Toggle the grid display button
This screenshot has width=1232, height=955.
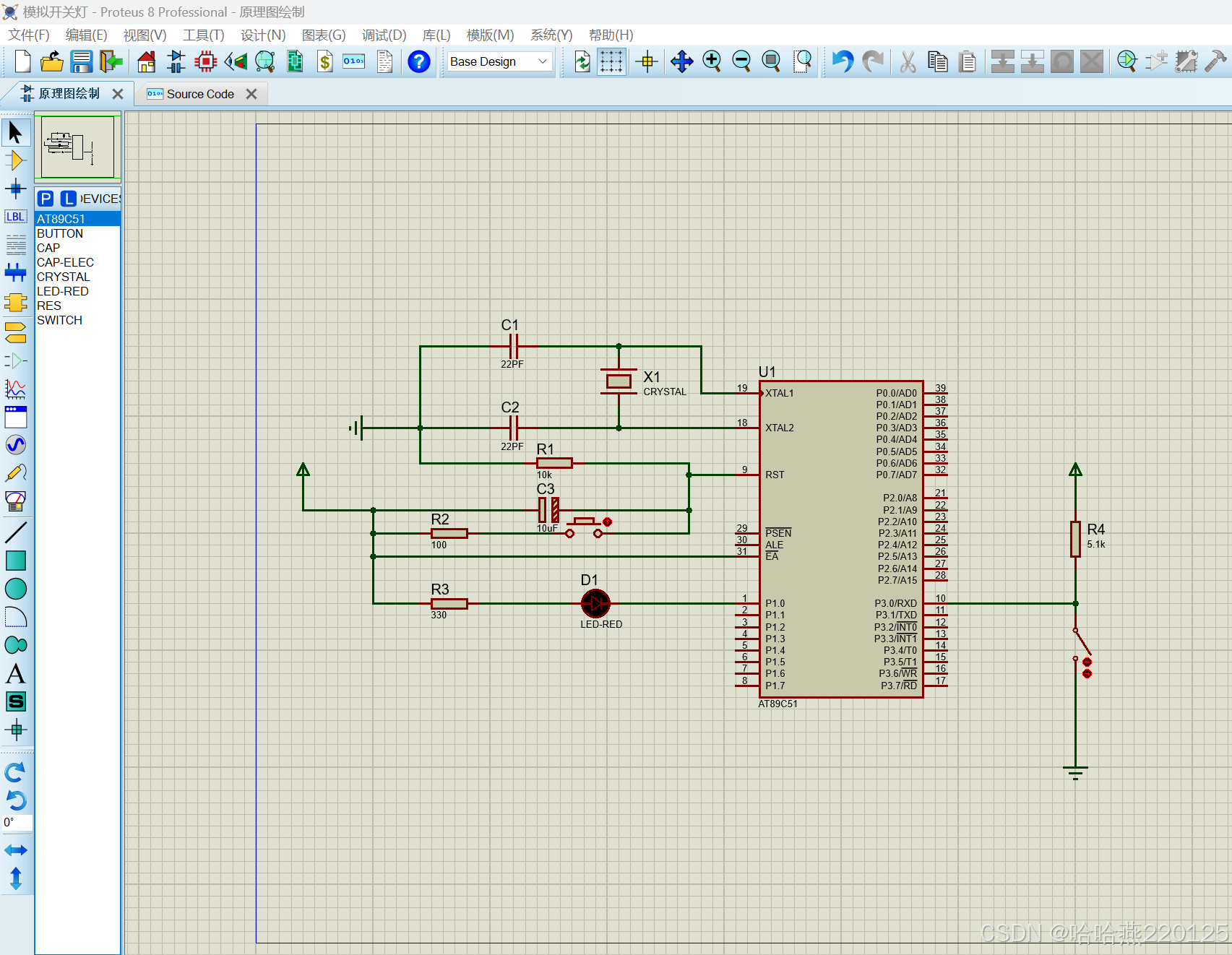click(611, 62)
